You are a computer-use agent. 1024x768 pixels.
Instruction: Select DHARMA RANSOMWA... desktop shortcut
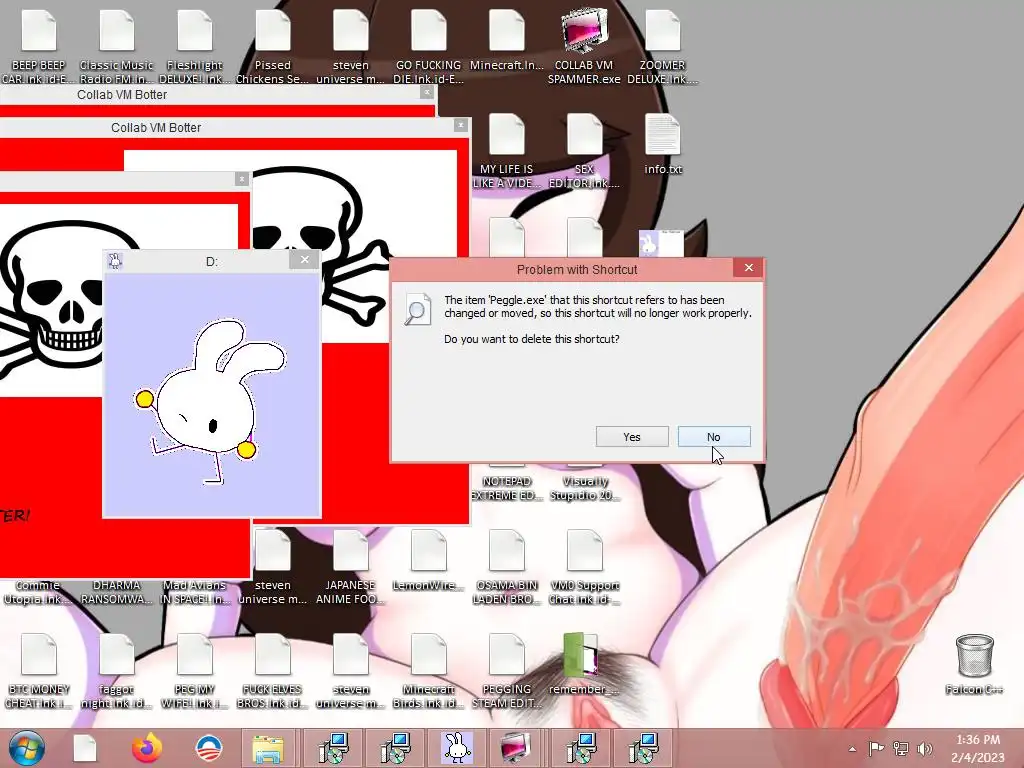tap(116, 592)
